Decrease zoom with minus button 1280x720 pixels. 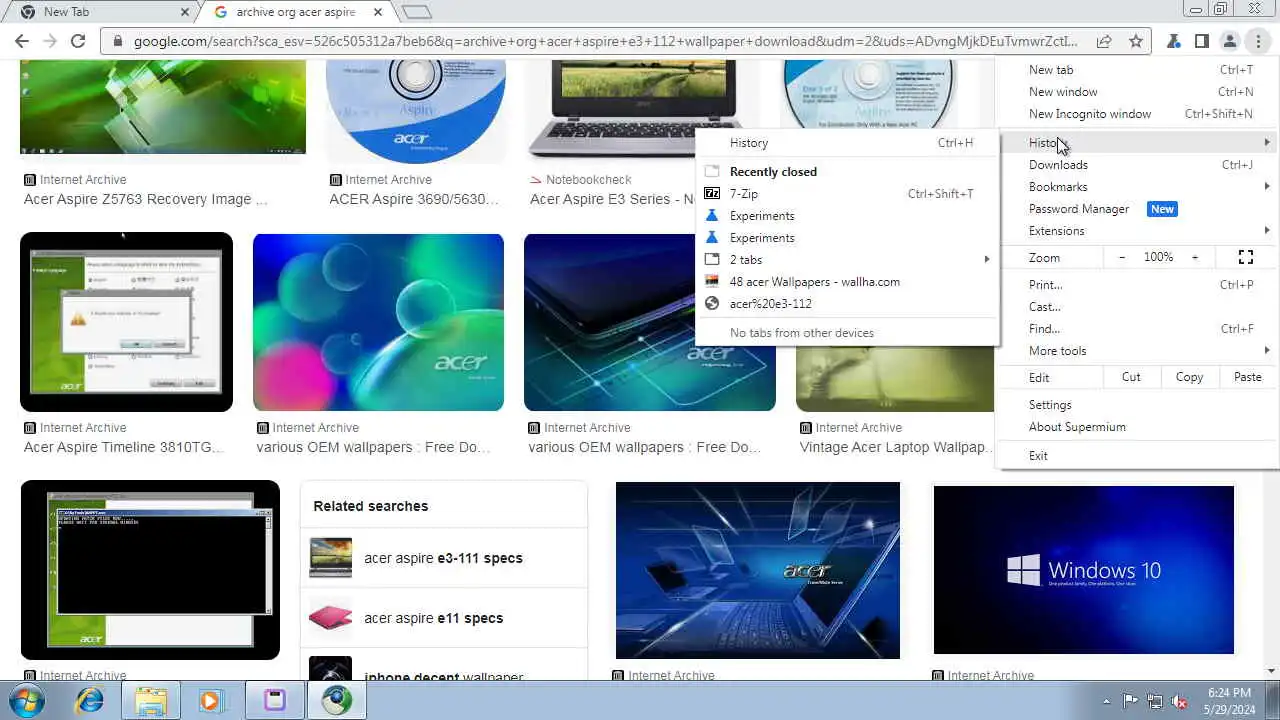pos(1122,257)
